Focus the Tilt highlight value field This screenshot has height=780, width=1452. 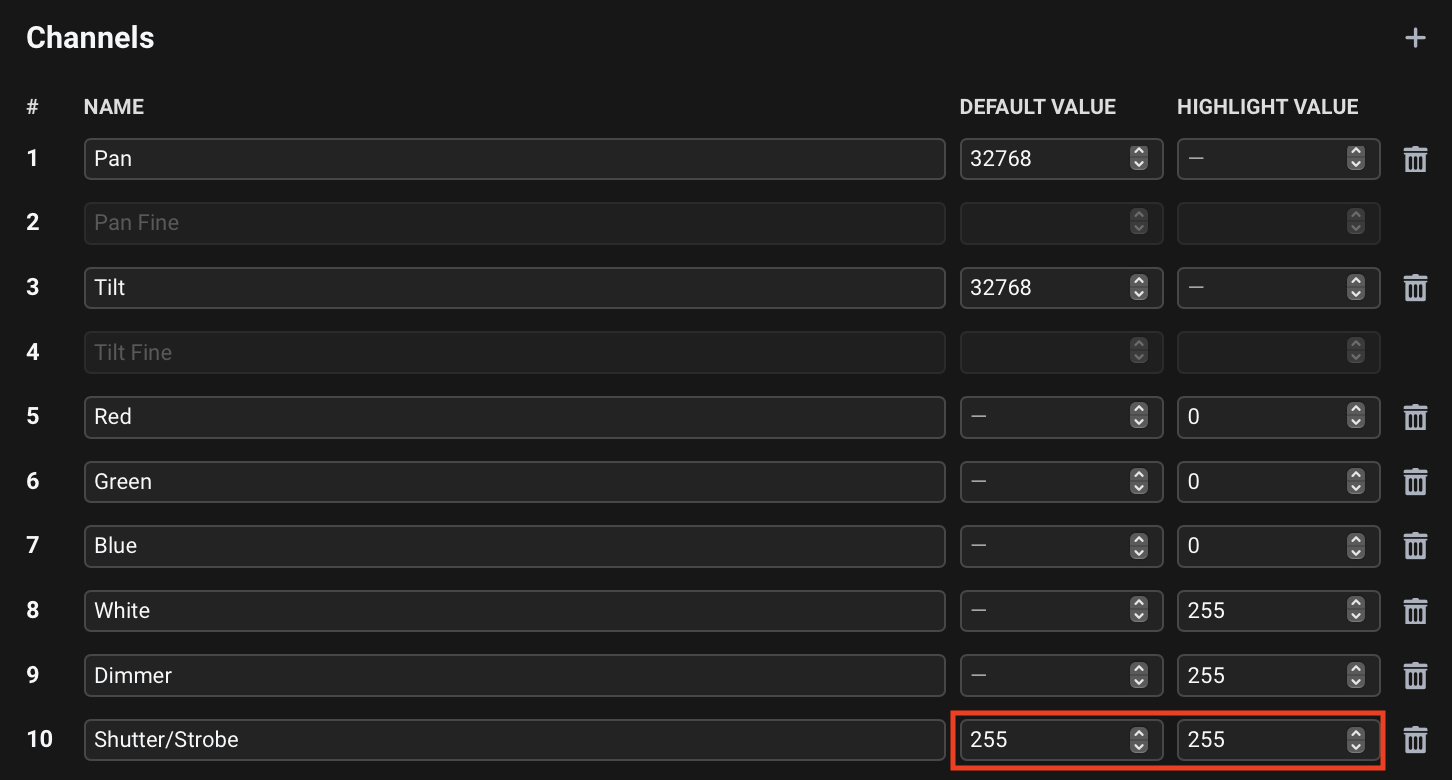[1260, 288]
